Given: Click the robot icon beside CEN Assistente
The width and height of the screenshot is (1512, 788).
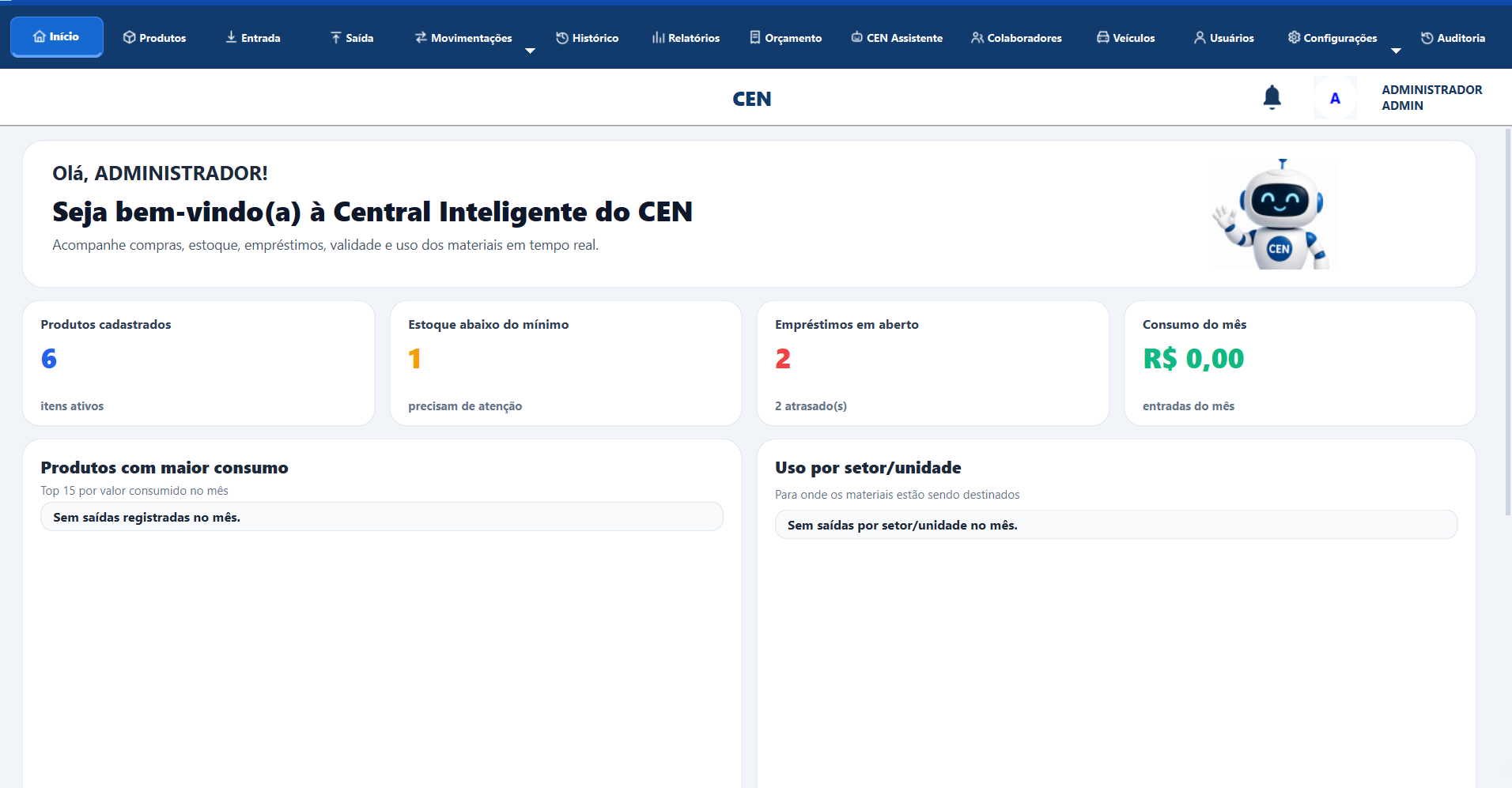Looking at the screenshot, I should tap(856, 37).
